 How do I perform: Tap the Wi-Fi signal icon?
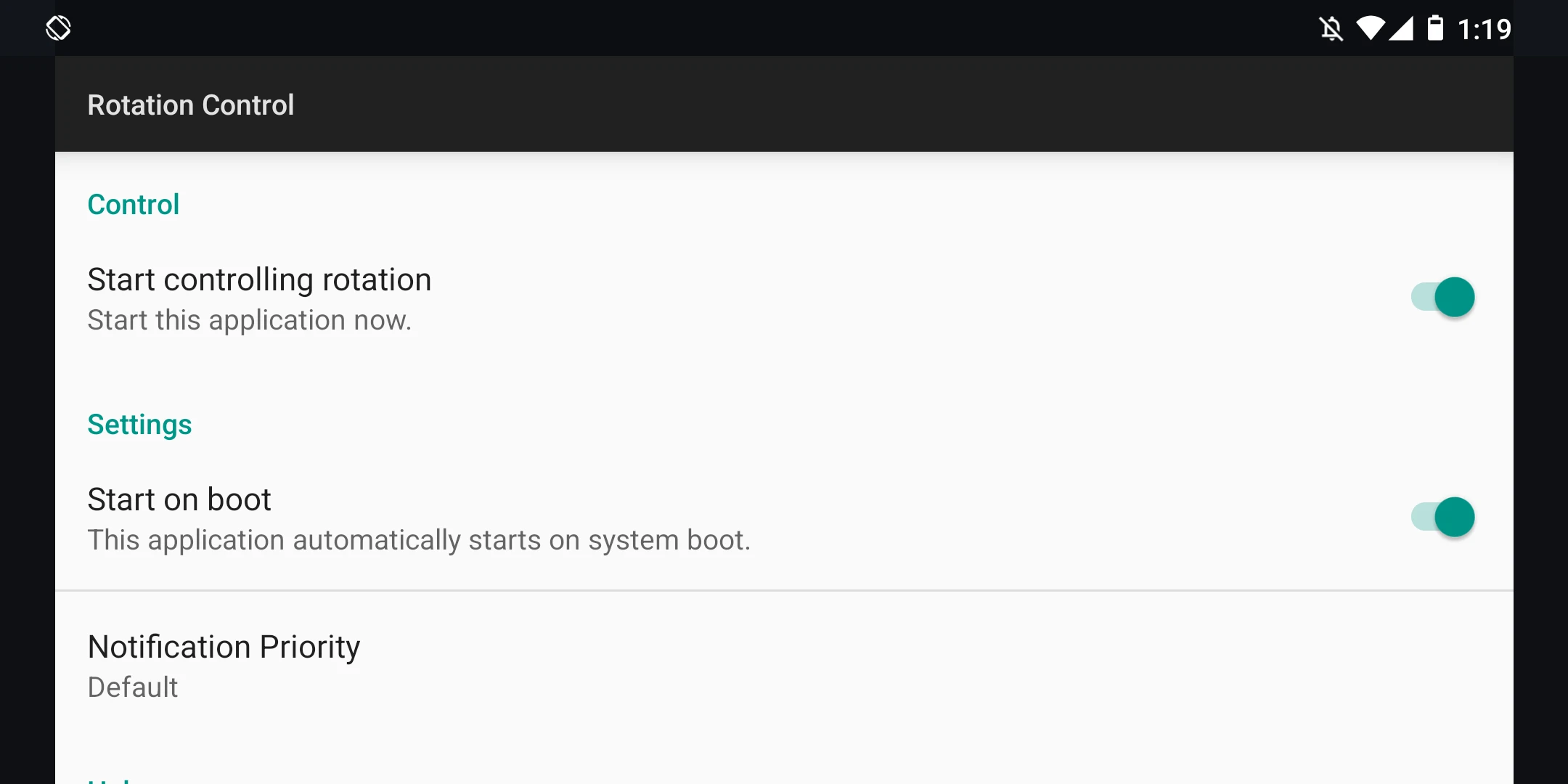click(x=1370, y=28)
